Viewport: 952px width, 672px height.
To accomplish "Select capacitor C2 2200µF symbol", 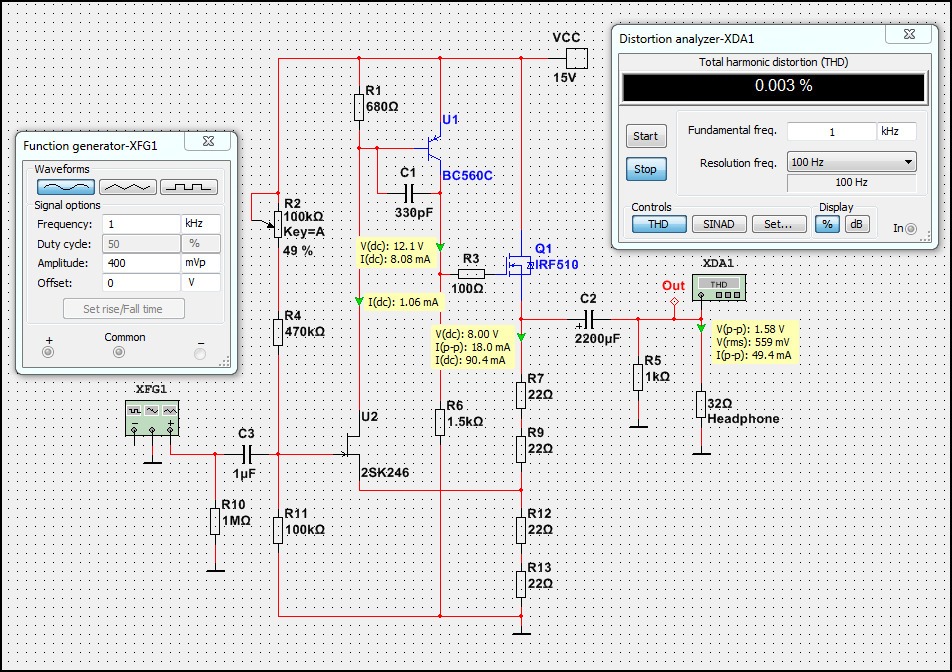I will coord(588,319).
